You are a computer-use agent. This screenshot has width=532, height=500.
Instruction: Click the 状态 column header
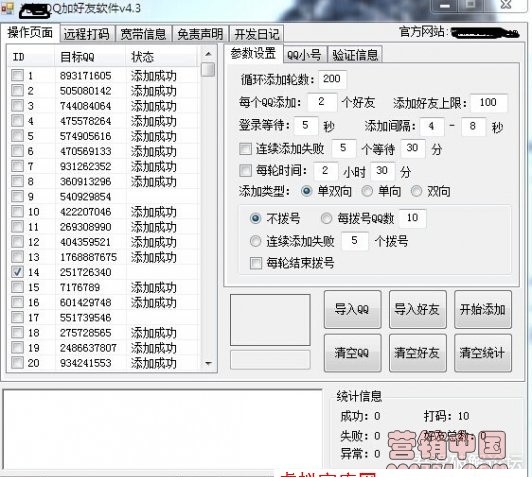[161, 57]
